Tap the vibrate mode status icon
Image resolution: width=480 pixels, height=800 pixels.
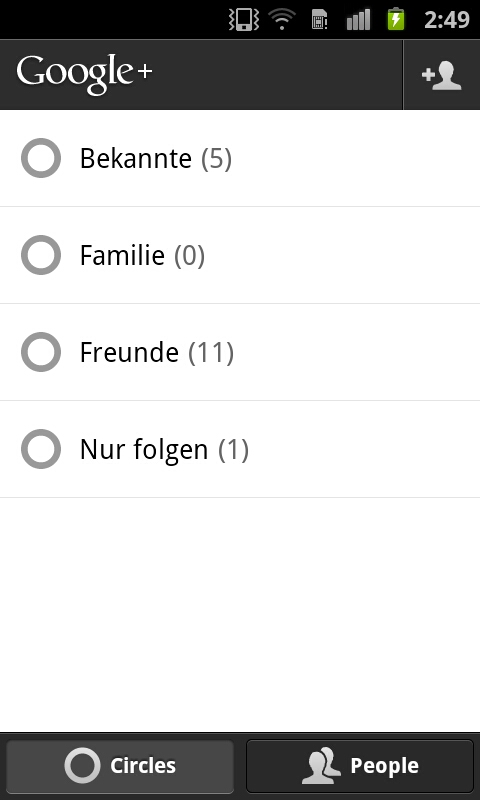pos(244,19)
